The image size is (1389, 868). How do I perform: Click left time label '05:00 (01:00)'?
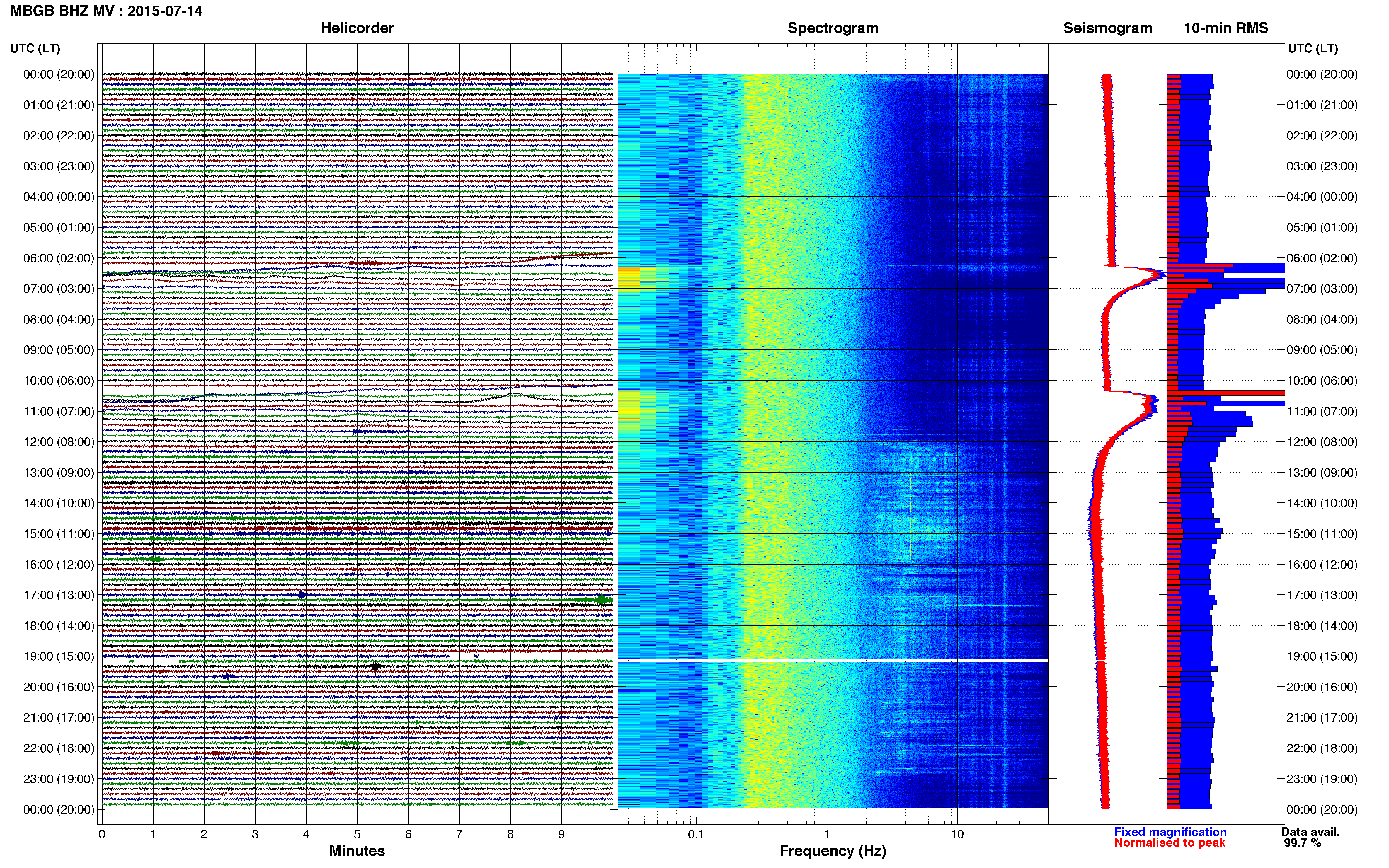59,227
